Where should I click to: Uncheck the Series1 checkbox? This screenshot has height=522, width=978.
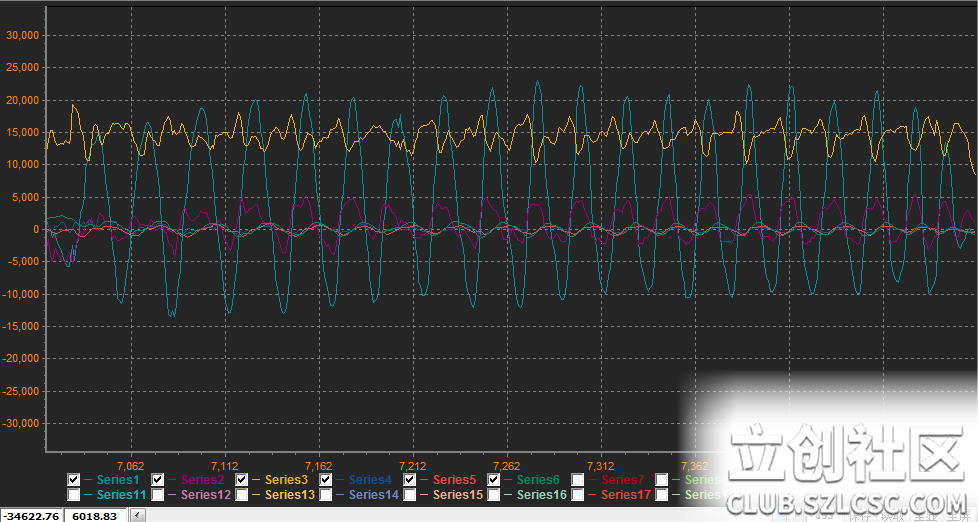(74, 480)
